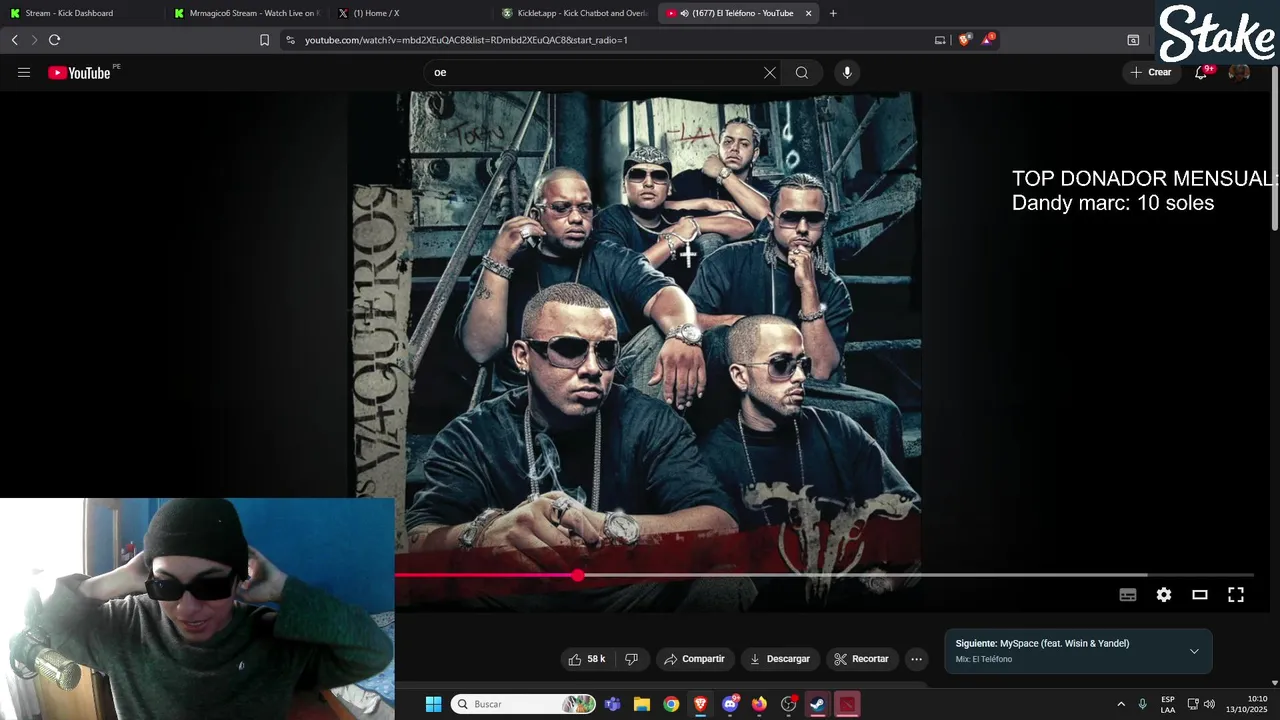Click the Crear button
Screen dimensions: 1280x720
click(1150, 72)
